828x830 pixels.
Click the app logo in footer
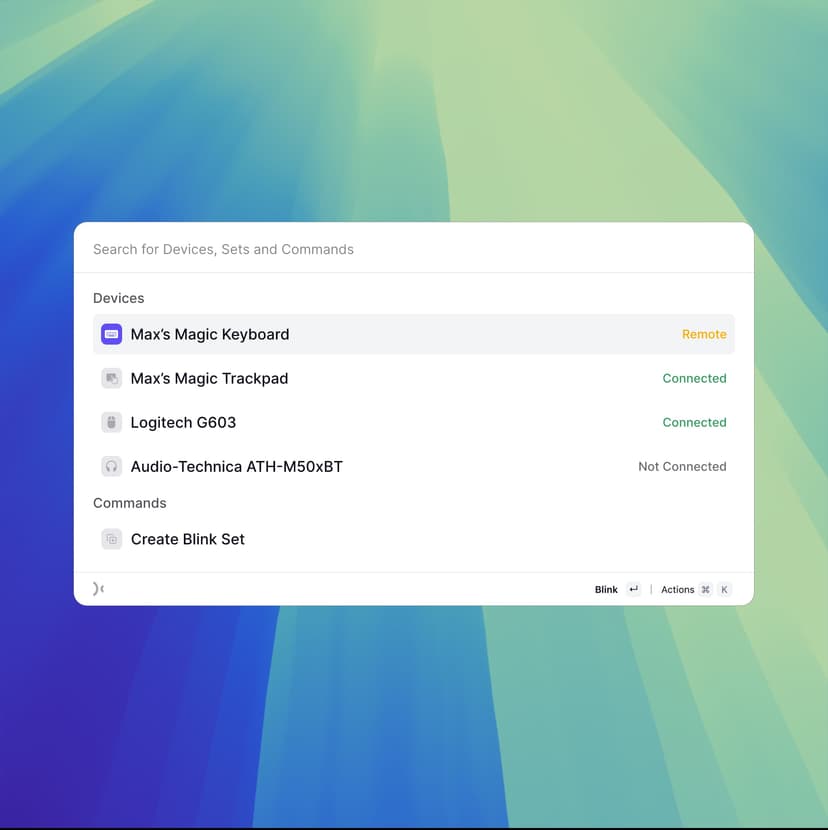(98, 589)
